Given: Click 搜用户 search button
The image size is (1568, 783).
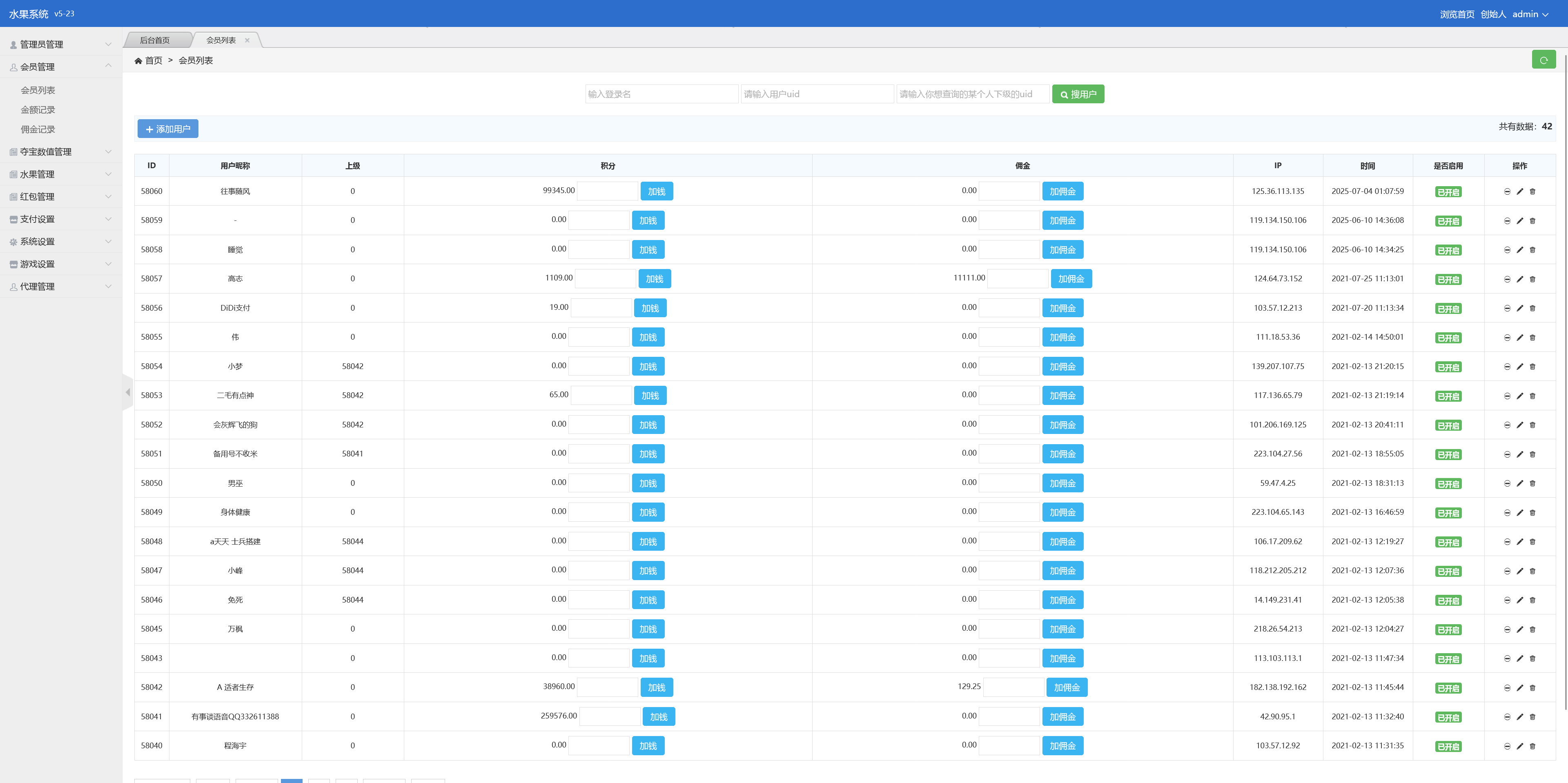Looking at the screenshot, I should click(1078, 94).
